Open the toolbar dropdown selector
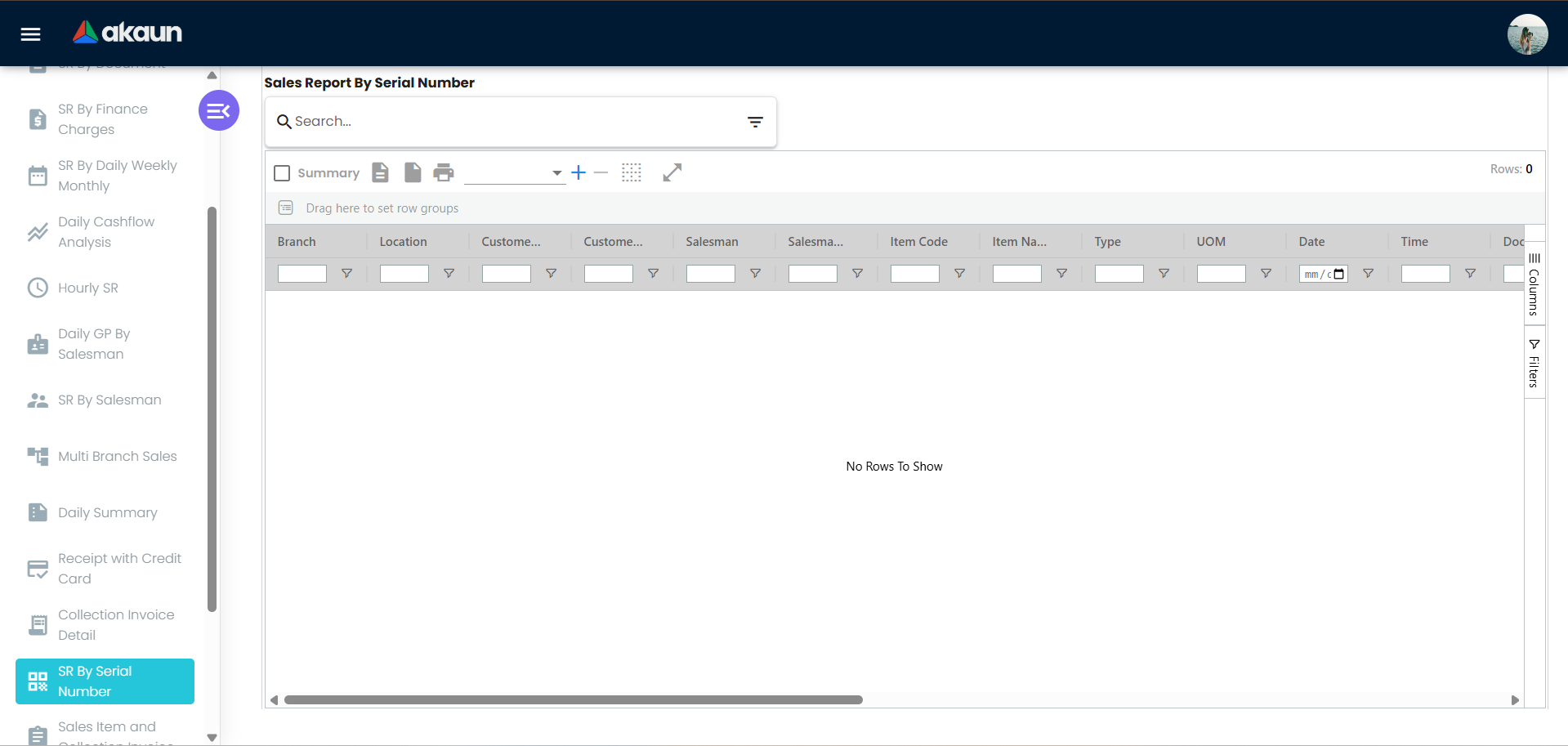 pyautogui.click(x=515, y=172)
